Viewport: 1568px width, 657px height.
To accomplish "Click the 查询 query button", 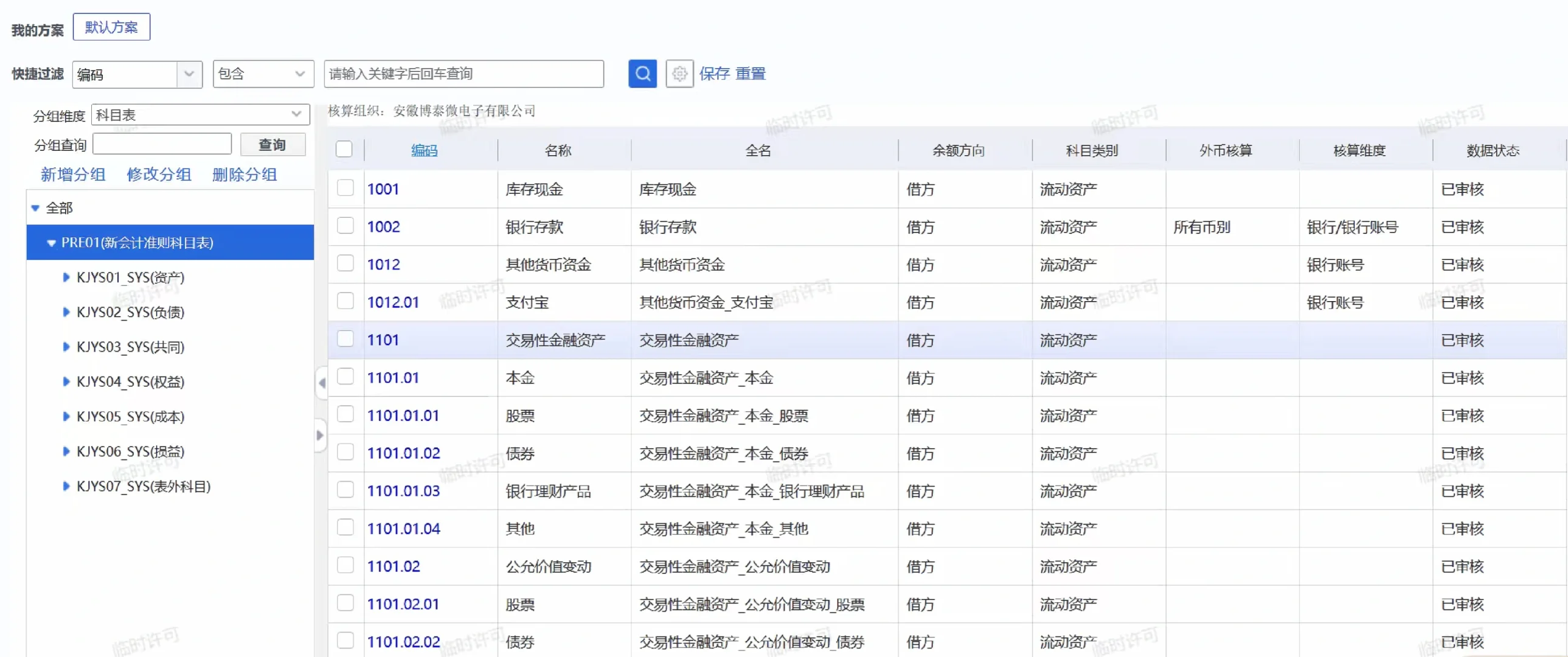I will tap(272, 144).
